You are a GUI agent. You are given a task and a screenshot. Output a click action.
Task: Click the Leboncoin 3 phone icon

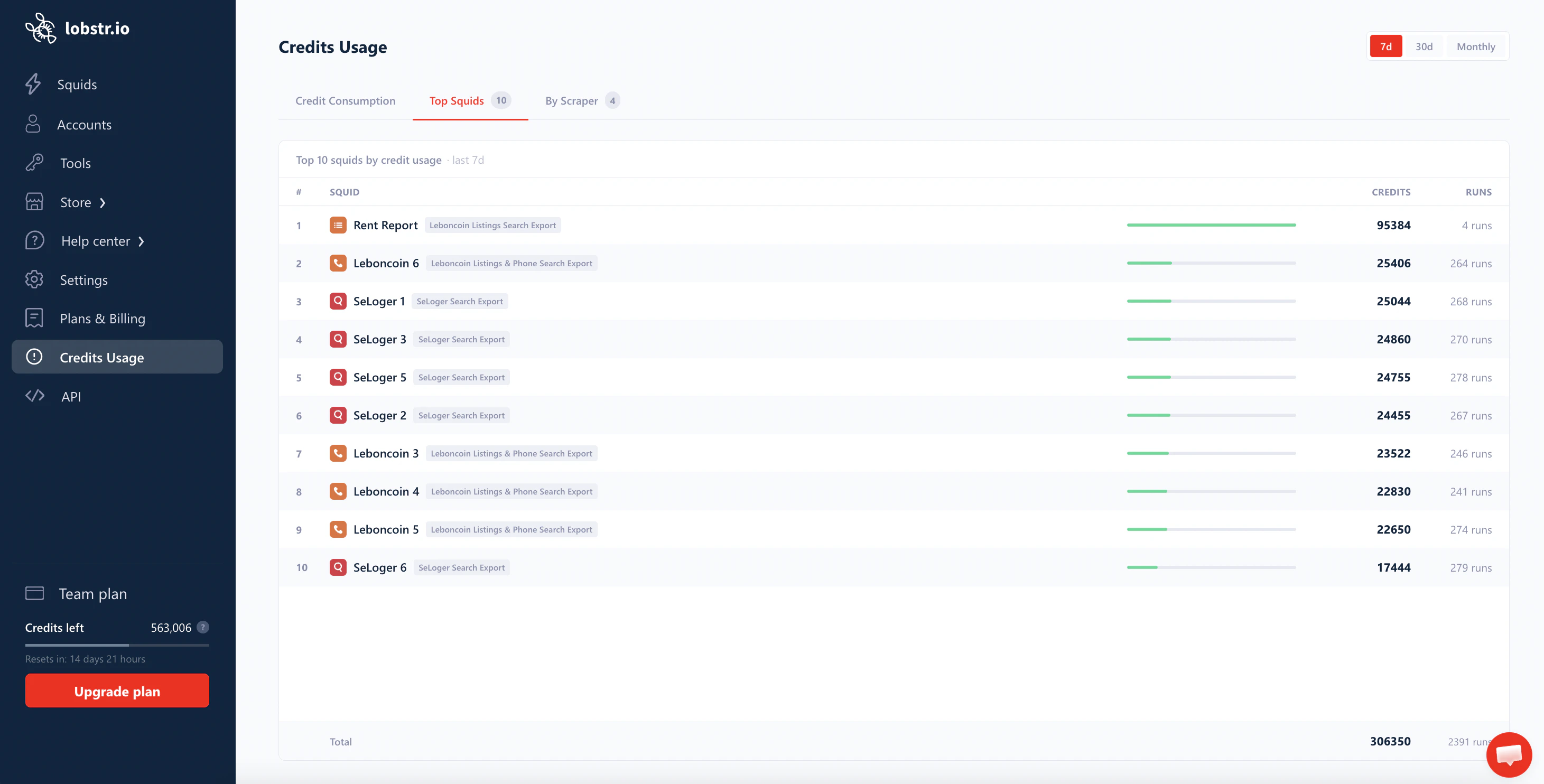(x=338, y=453)
